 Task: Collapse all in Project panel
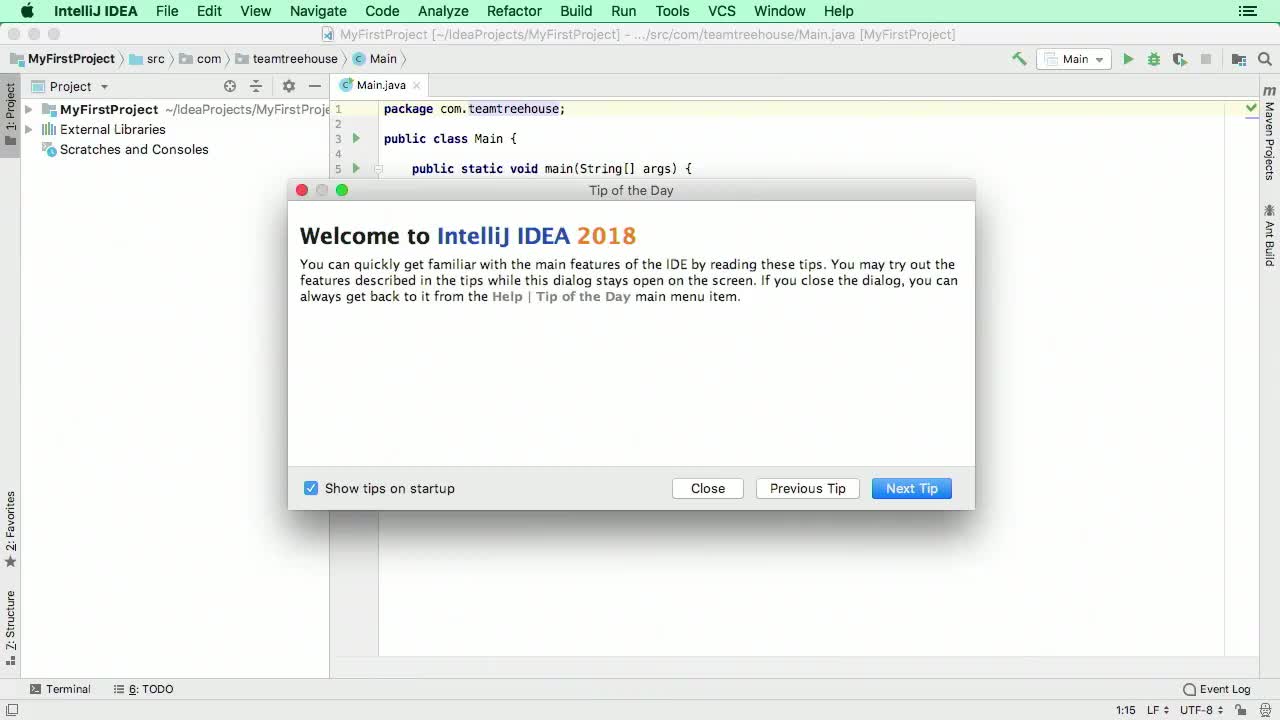[256, 86]
